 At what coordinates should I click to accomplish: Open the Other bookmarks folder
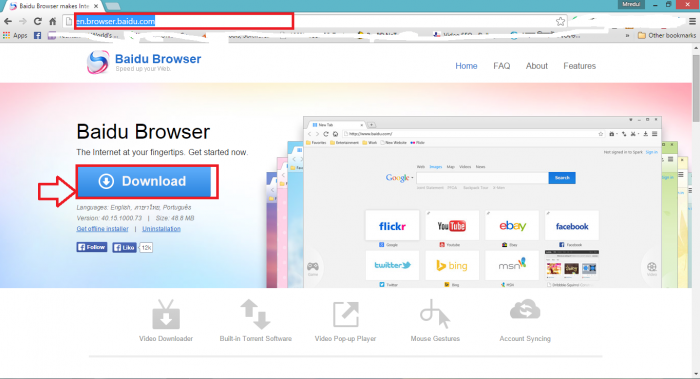coord(667,35)
